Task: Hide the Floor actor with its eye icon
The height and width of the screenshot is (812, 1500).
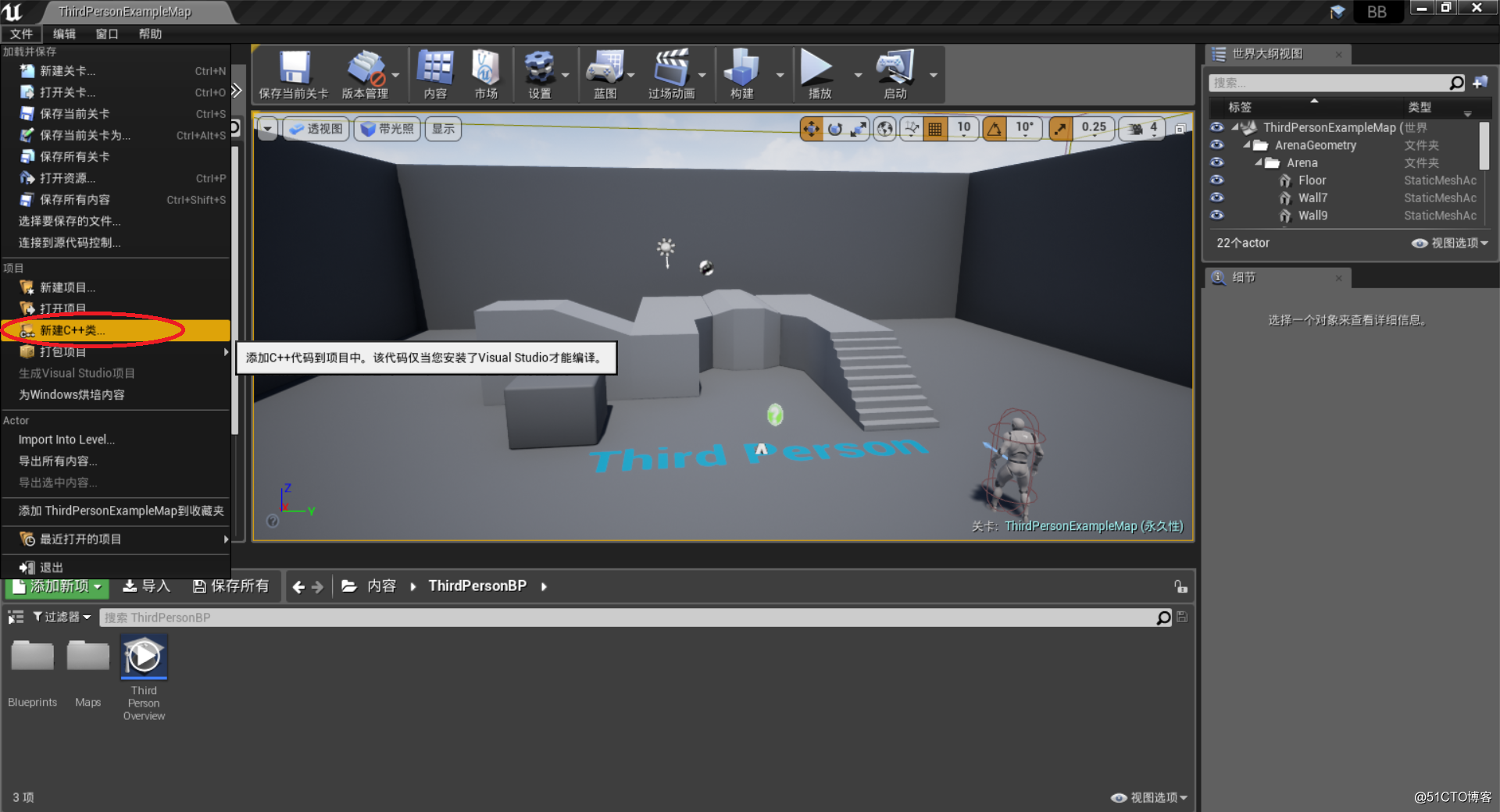Action: pyautogui.click(x=1217, y=180)
